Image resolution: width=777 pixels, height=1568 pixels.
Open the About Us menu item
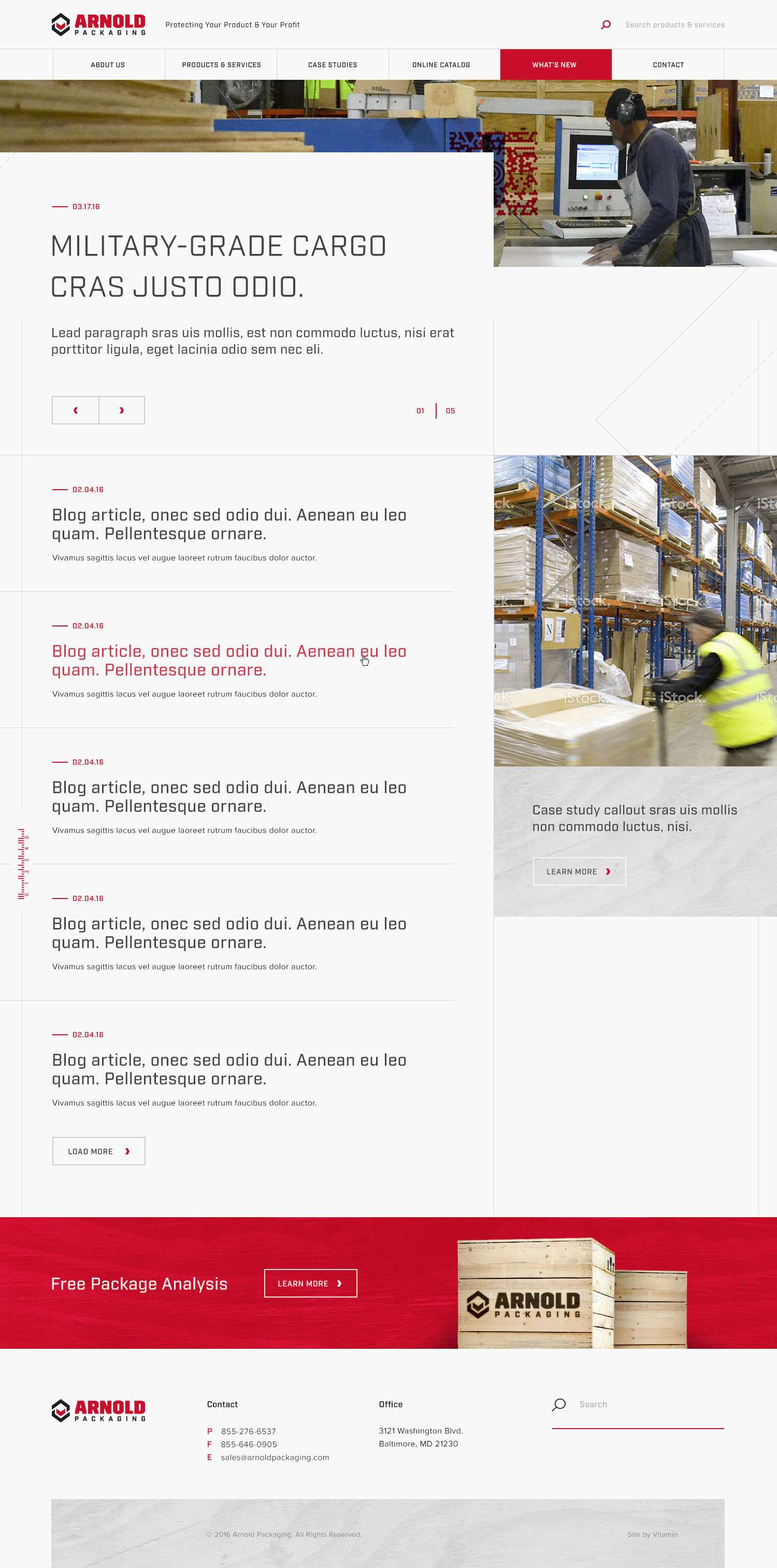(x=108, y=65)
